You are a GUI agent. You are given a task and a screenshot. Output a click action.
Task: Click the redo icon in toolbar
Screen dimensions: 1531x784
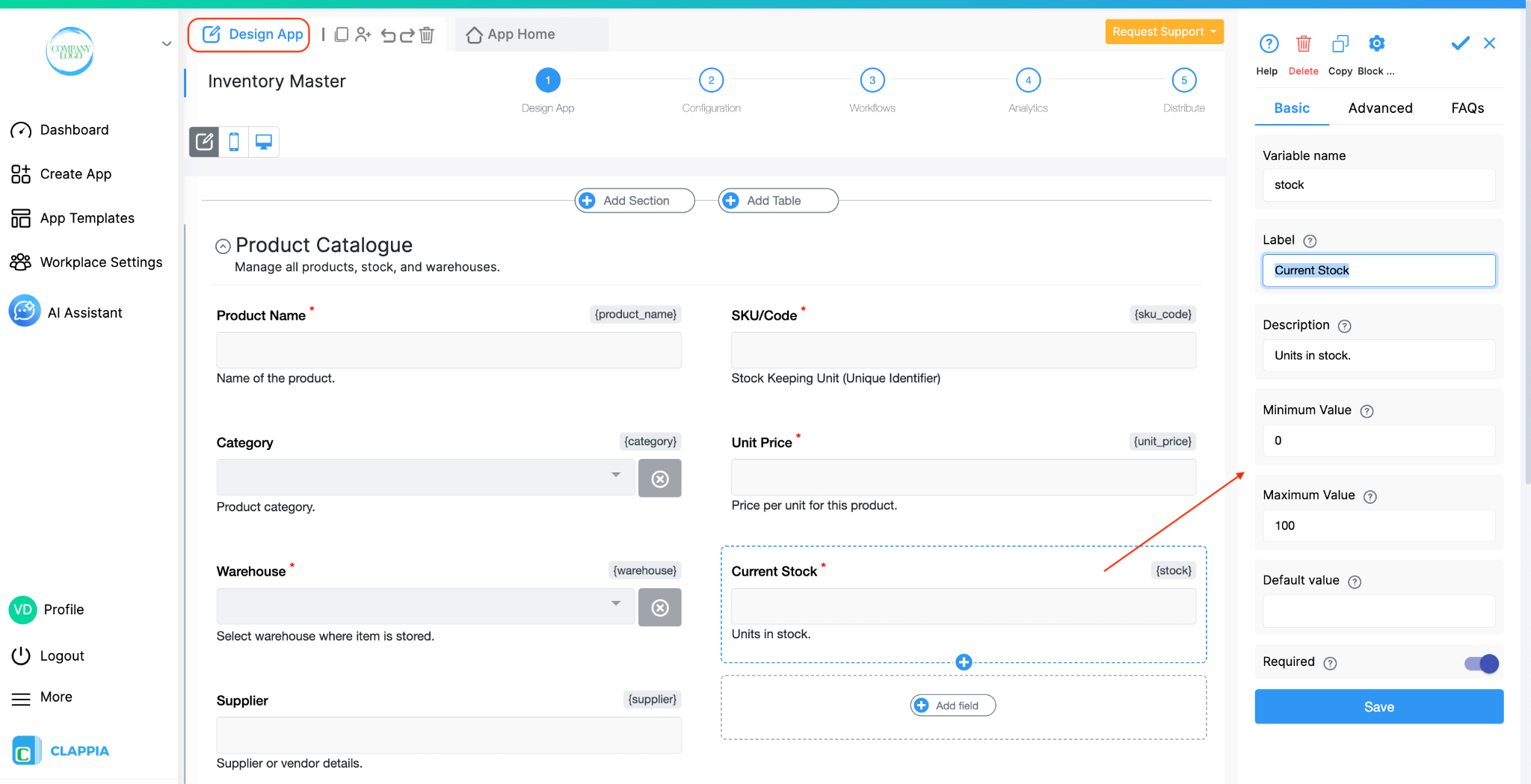click(x=407, y=34)
